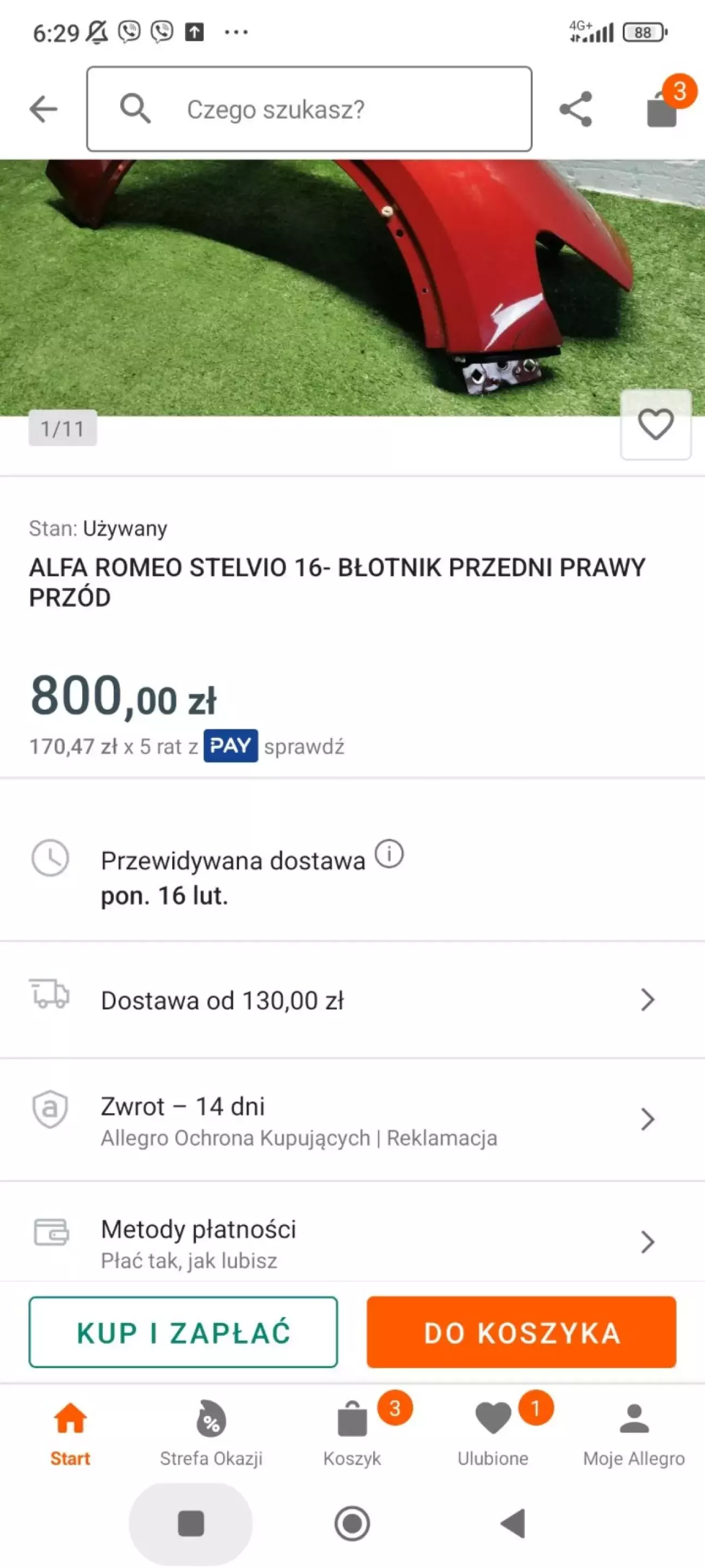Tap the delivery truck icon
Viewport: 705px width, 1568px height.
(x=50, y=994)
